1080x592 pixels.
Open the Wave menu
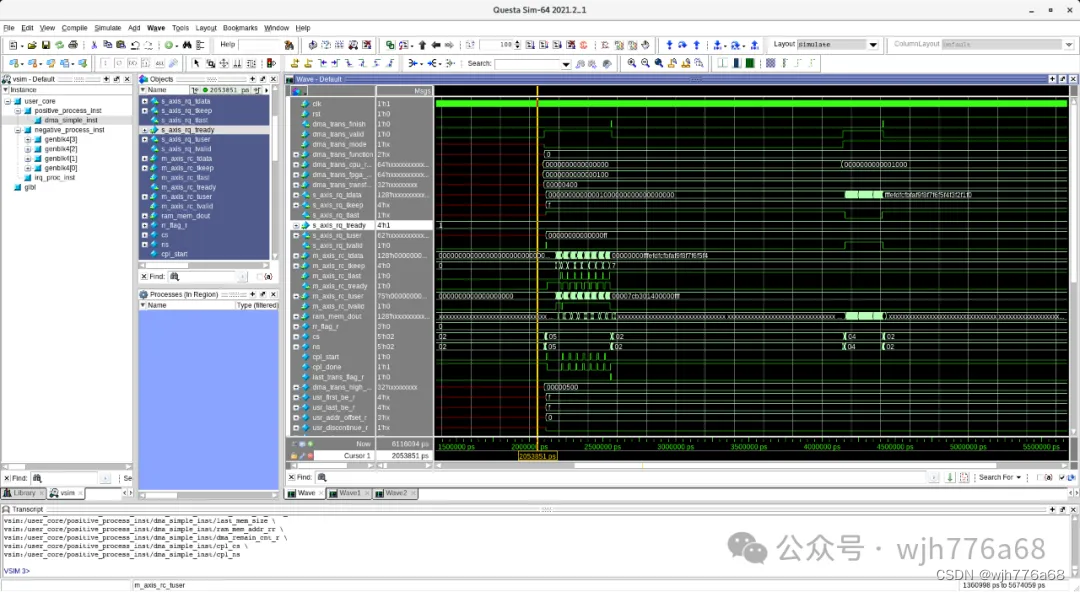156,28
